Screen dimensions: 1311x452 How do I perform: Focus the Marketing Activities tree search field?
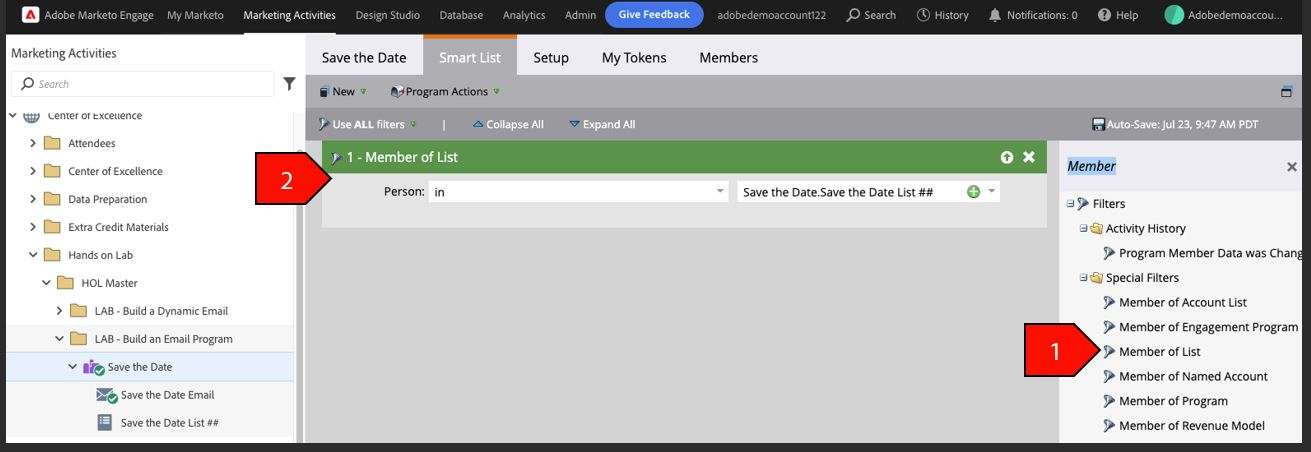pos(143,84)
